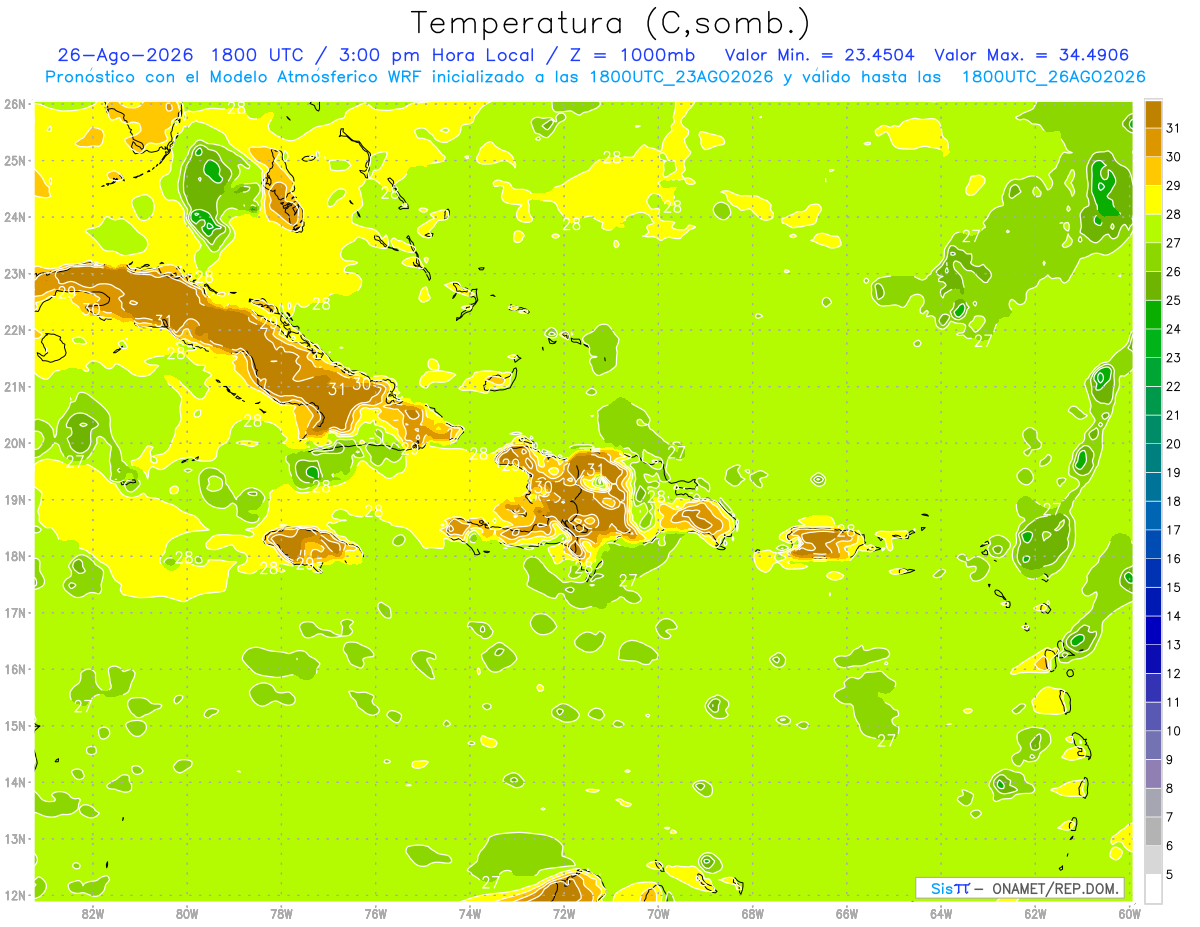Click 'Valor Max. = 34.4906'
This screenshot has height=927, width=1200.
point(1032,55)
